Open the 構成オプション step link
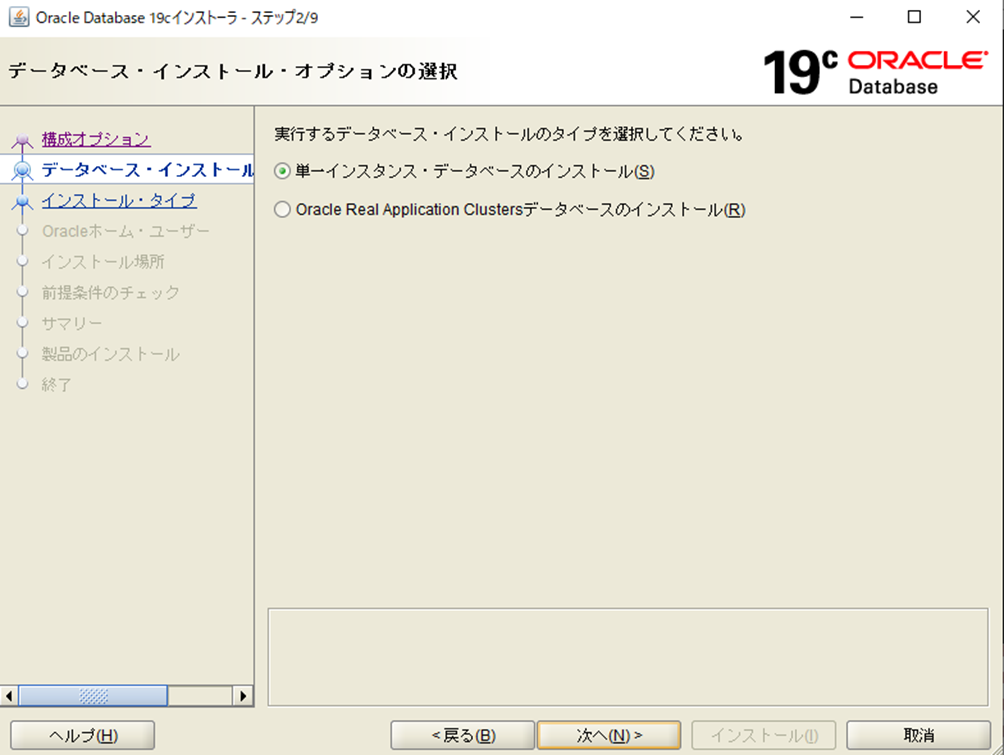The width and height of the screenshot is (1004, 755). pos(96,139)
